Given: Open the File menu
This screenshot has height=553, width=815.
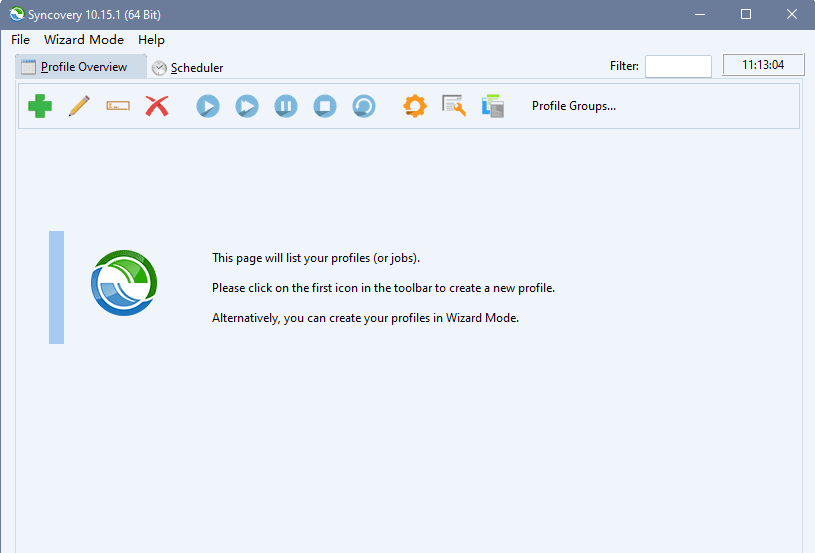Looking at the screenshot, I should pyautogui.click(x=21, y=40).
